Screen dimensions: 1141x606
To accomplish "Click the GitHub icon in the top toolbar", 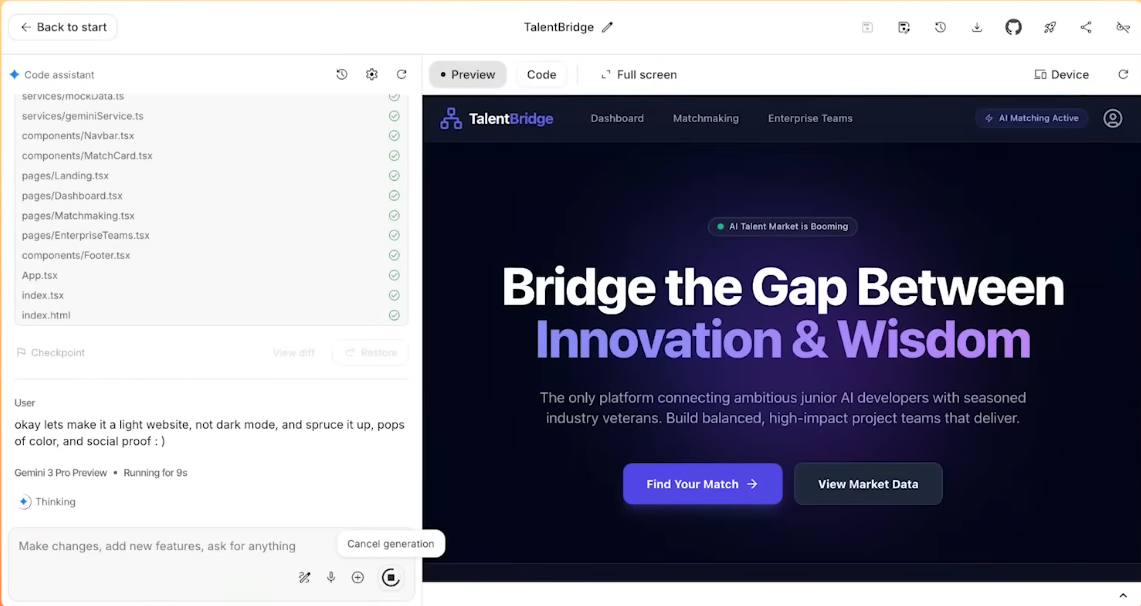I will point(1013,27).
